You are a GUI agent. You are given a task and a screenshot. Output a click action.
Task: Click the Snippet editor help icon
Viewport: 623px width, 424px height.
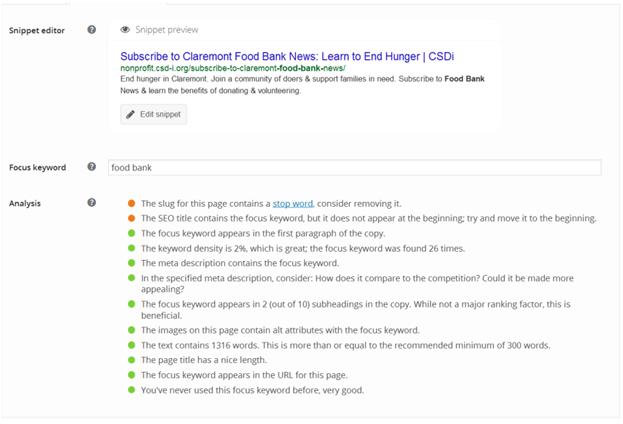91,29
